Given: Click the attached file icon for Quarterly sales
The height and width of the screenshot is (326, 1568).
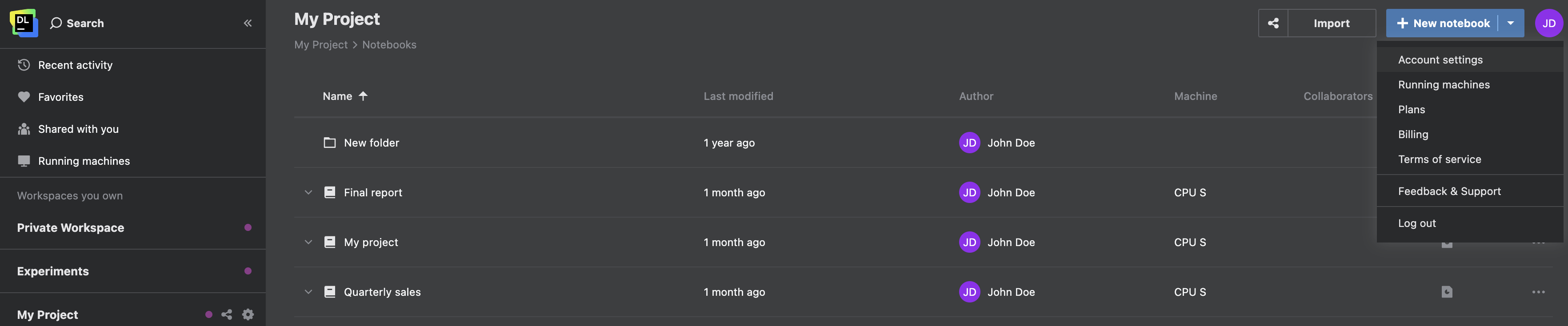Looking at the screenshot, I should point(1447,292).
